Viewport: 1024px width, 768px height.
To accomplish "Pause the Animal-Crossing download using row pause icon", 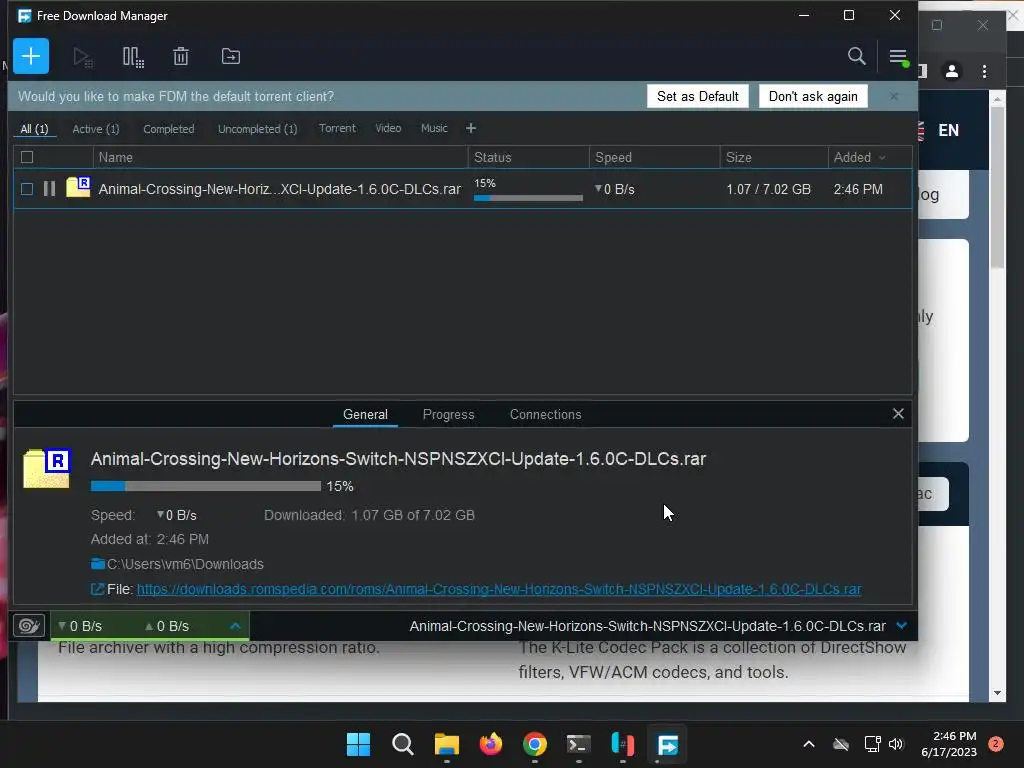I will [49, 189].
